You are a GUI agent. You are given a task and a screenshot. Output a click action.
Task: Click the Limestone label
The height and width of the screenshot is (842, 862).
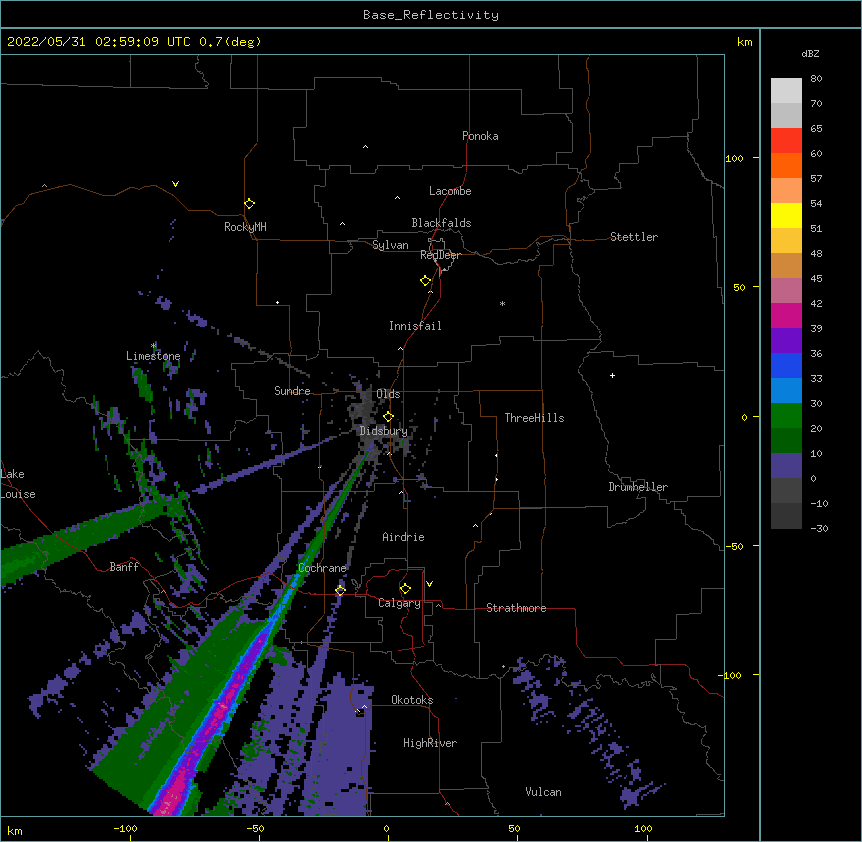153,356
